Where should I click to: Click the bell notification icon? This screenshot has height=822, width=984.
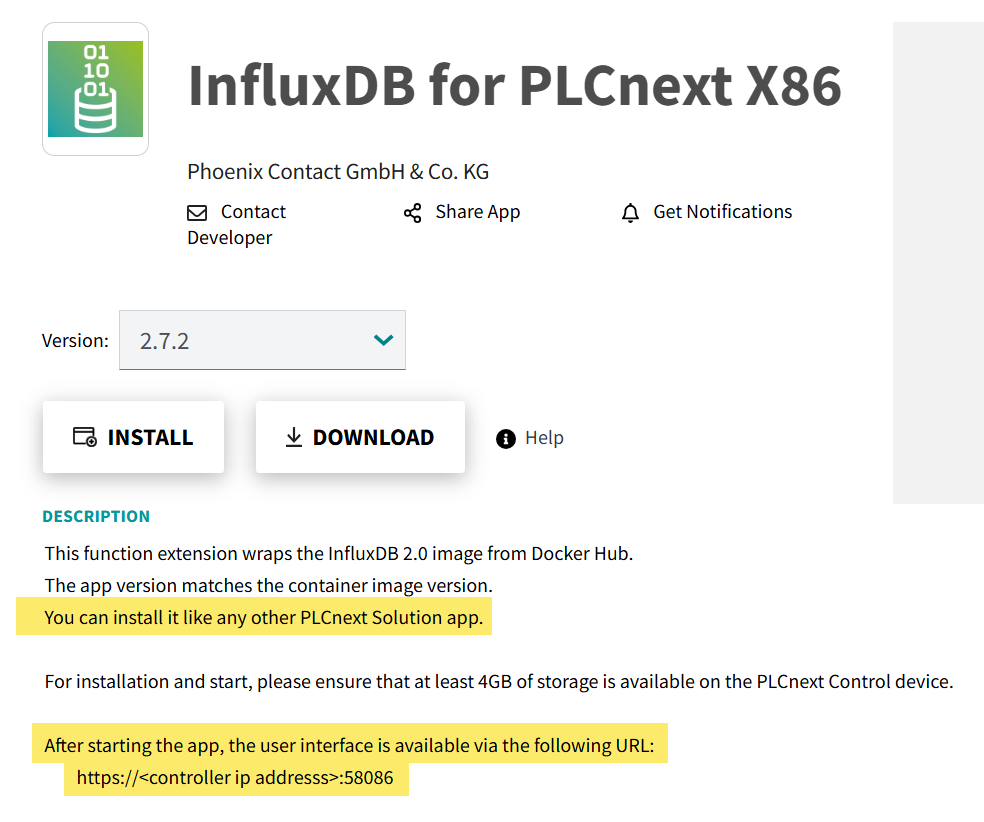point(630,213)
